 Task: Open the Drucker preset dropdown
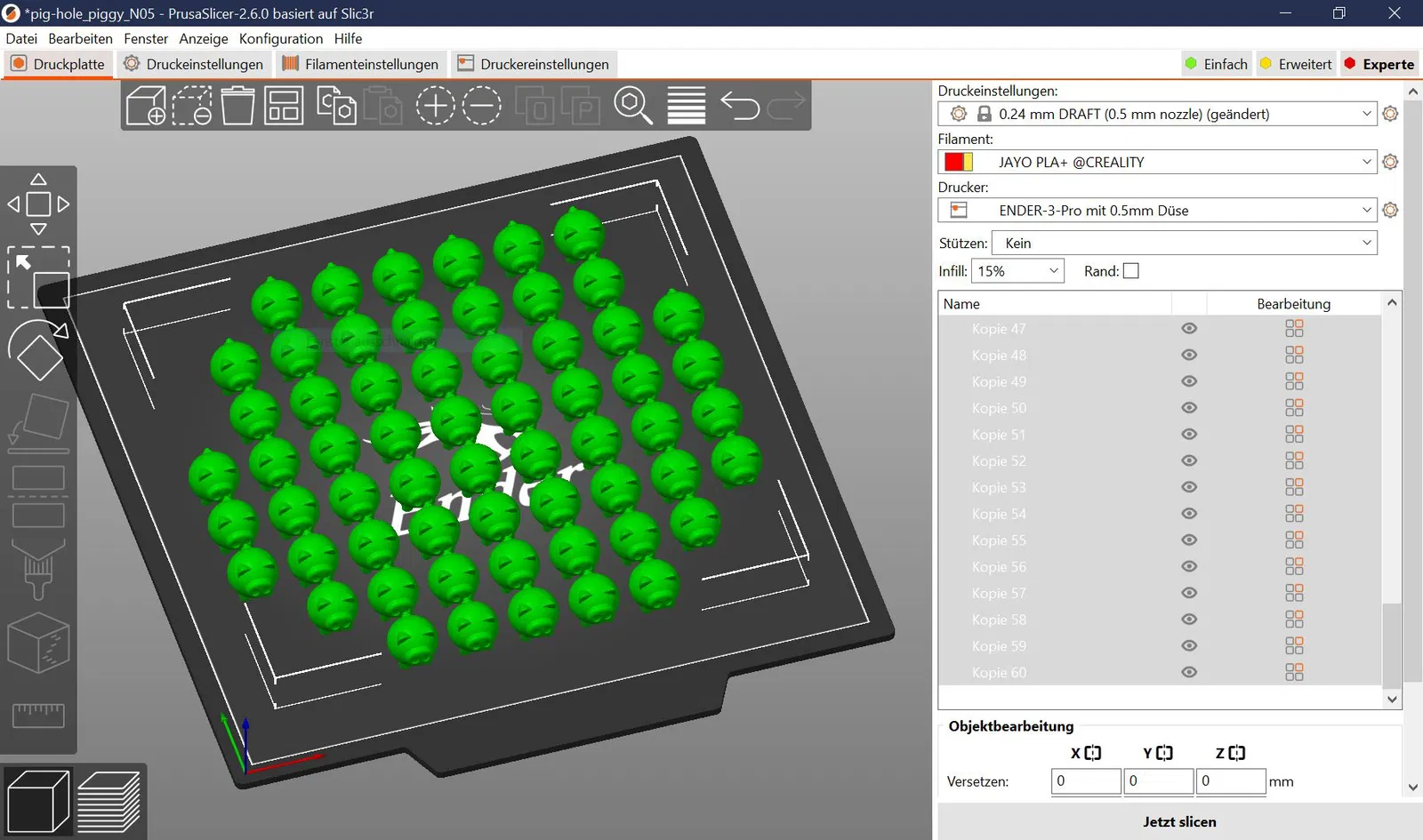click(1158, 210)
